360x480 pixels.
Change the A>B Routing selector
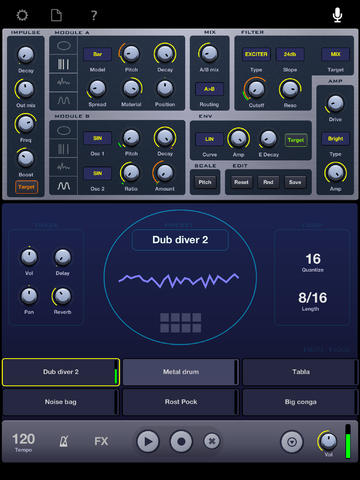(x=209, y=89)
